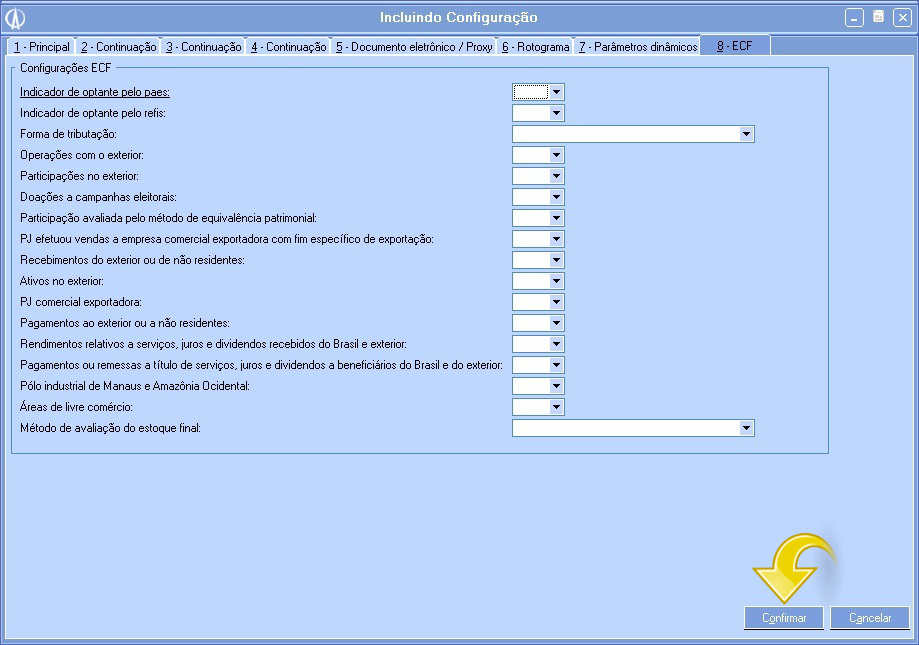Click the Confirmar button
The height and width of the screenshot is (645, 919).
point(784,618)
